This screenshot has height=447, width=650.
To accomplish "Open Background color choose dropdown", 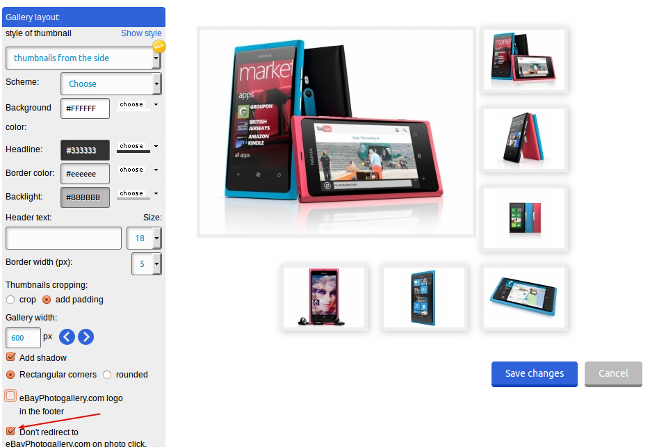I will (x=138, y=105).
